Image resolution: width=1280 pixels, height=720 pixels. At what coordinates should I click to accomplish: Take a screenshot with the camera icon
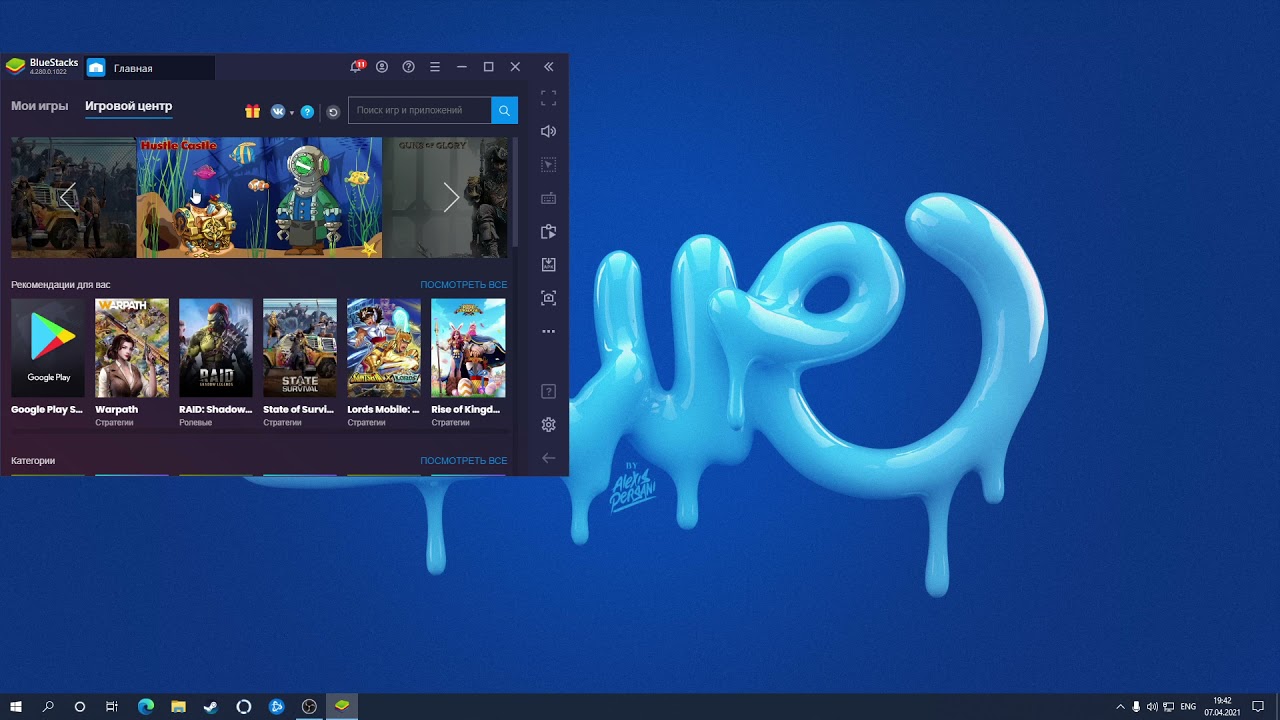click(x=548, y=297)
